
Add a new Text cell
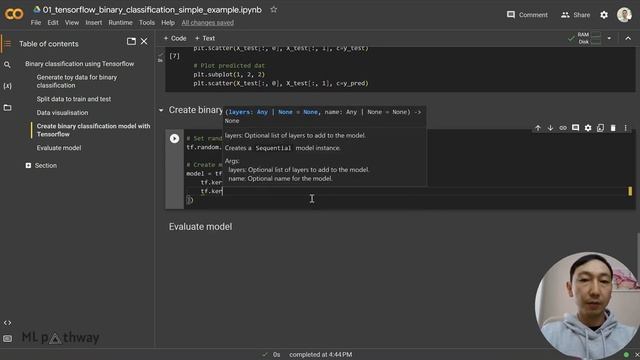click(205, 38)
